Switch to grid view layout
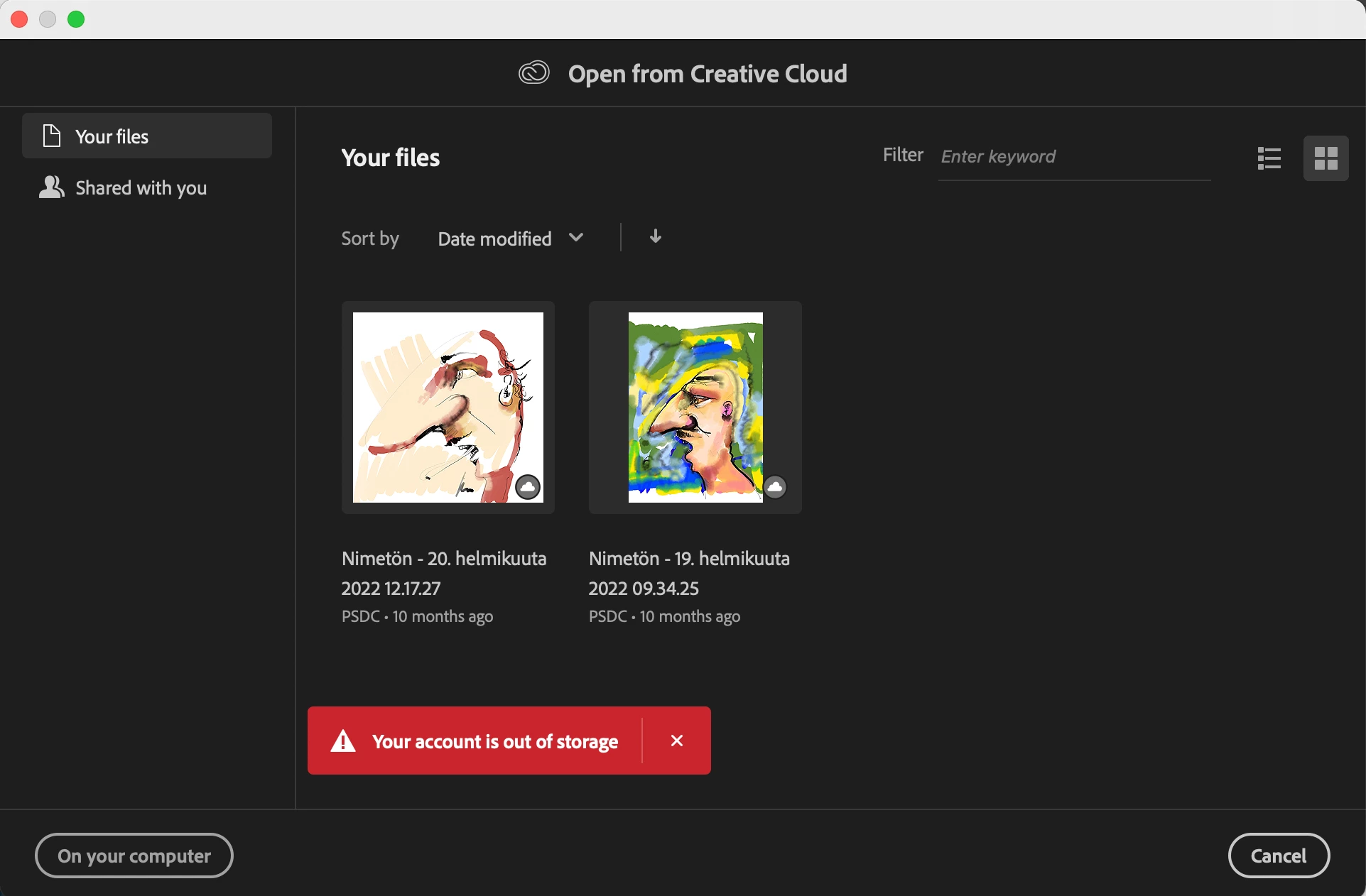 click(x=1326, y=158)
